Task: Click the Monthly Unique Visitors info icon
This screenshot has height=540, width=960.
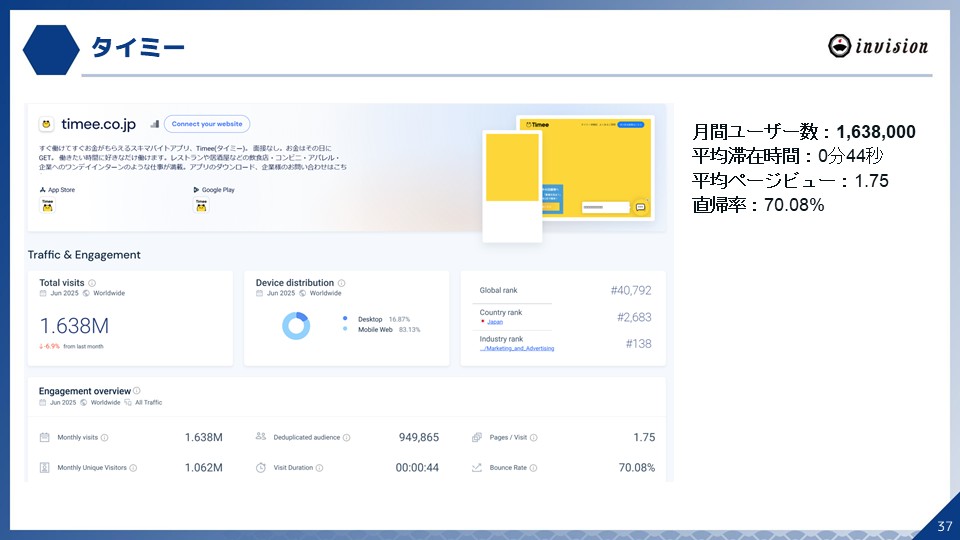Action: (x=133, y=468)
